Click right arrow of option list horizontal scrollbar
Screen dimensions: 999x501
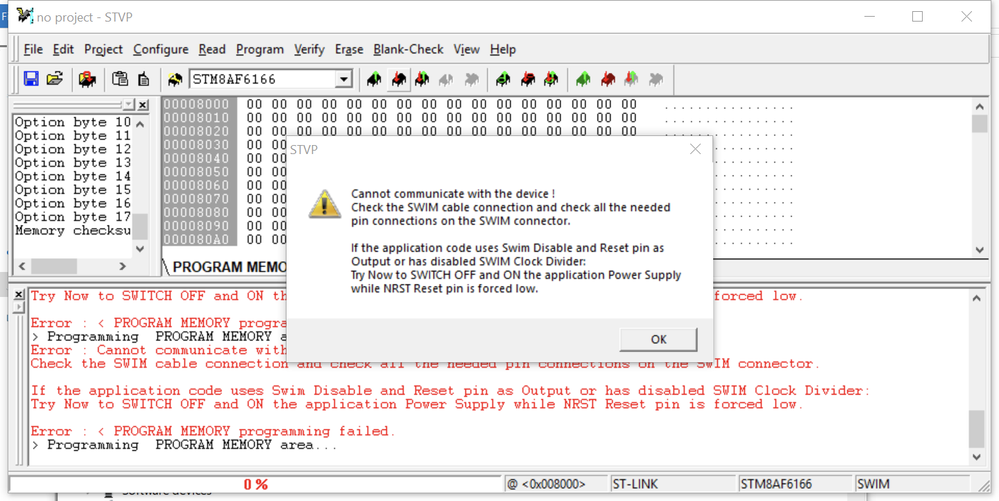[123, 266]
